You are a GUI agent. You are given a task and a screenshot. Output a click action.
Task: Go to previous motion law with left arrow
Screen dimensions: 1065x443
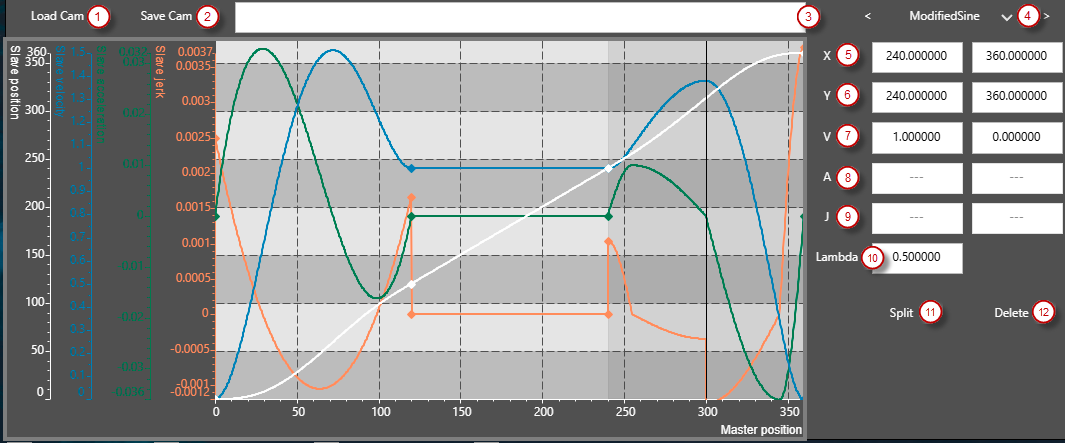point(868,16)
